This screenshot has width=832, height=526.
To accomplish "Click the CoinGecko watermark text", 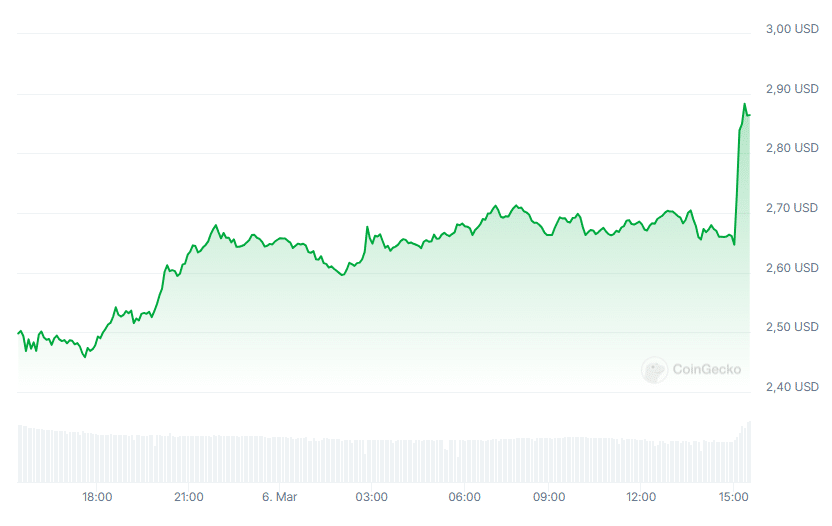I will pos(707,370).
